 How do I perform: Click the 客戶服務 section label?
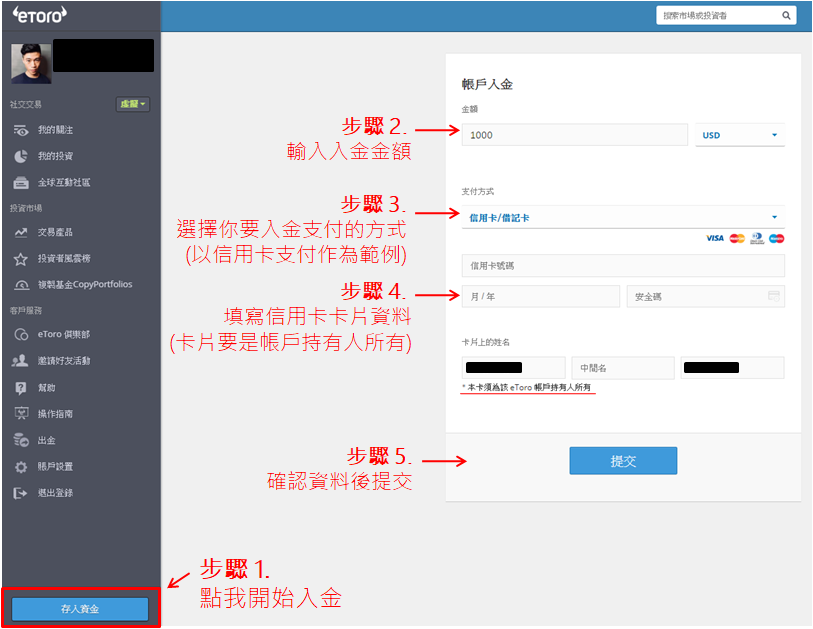click(x=25, y=310)
